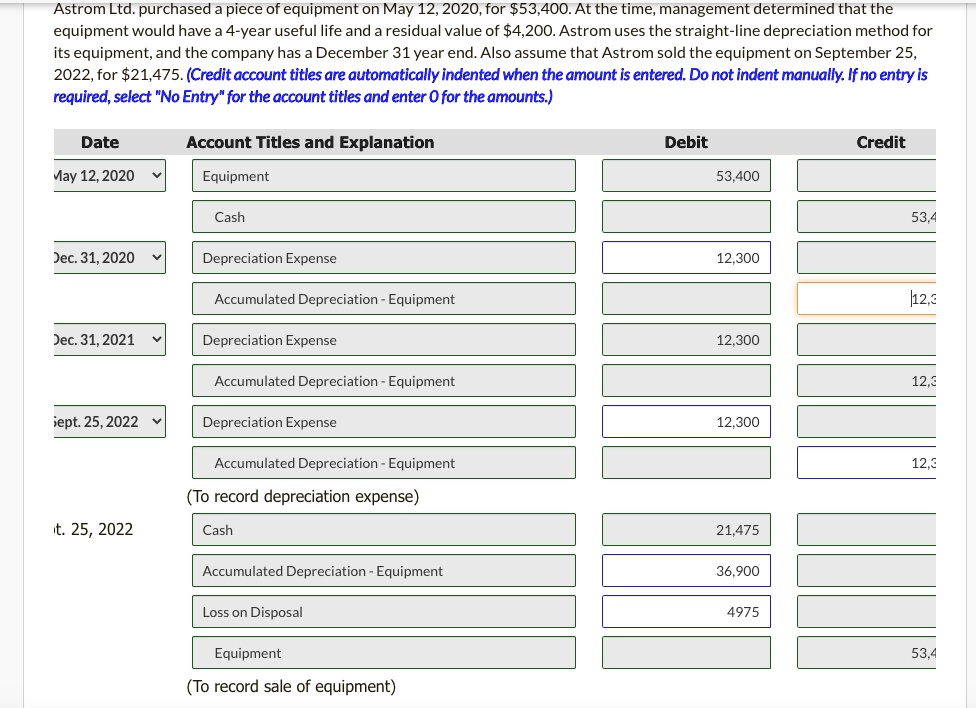The image size is (976, 708).
Task: Click the empty debit field beside Cash credit
Action: [x=686, y=217]
